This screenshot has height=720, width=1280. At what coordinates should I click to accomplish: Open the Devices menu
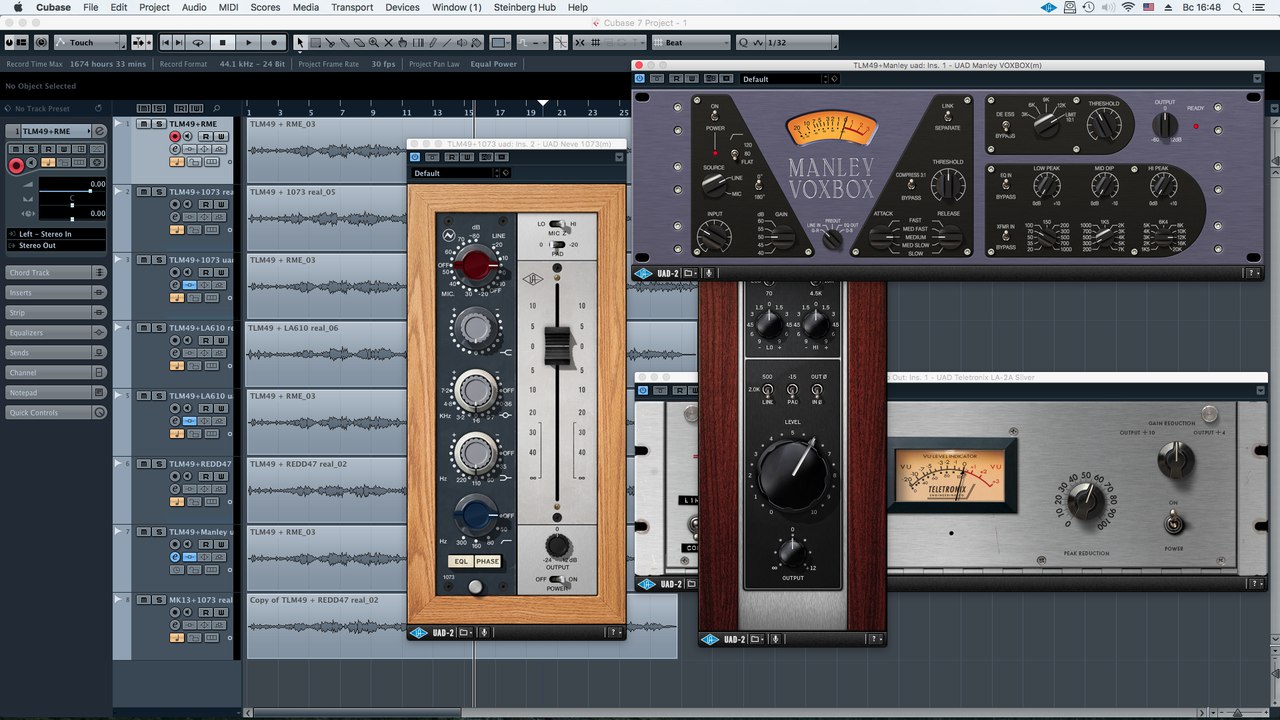tap(402, 7)
